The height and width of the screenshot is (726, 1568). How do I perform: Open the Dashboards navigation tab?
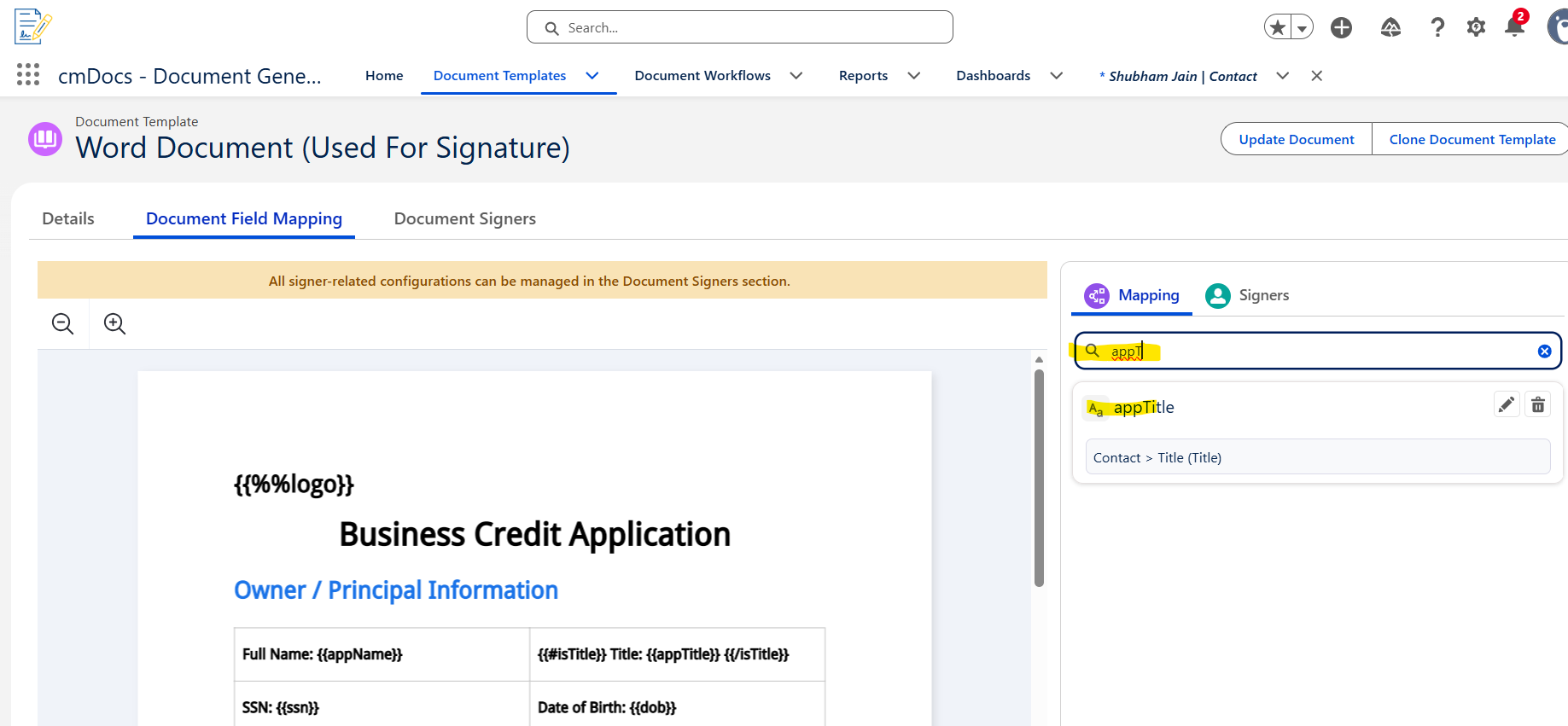pyautogui.click(x=993, y=76)
